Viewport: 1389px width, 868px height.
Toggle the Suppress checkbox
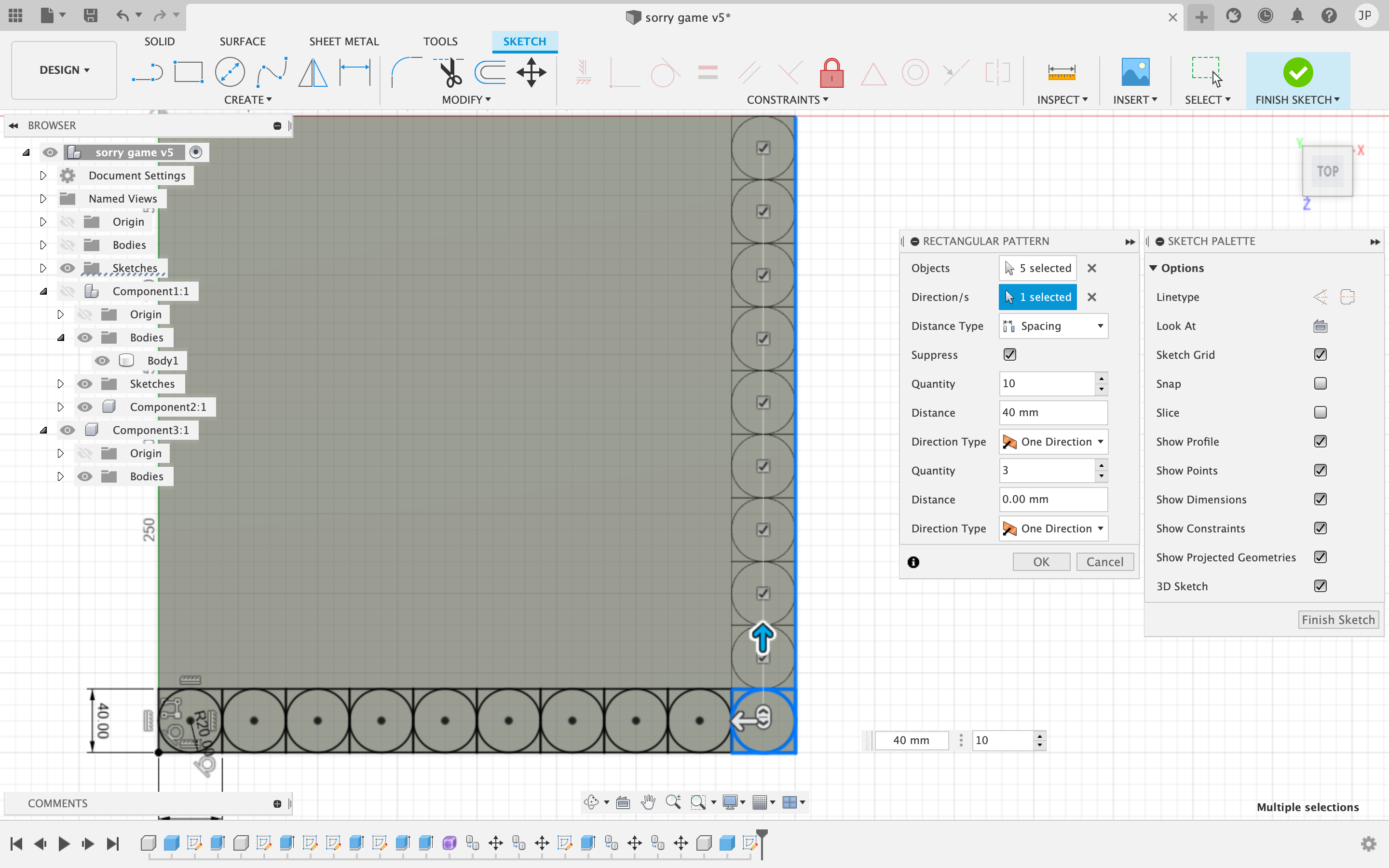1009,355
